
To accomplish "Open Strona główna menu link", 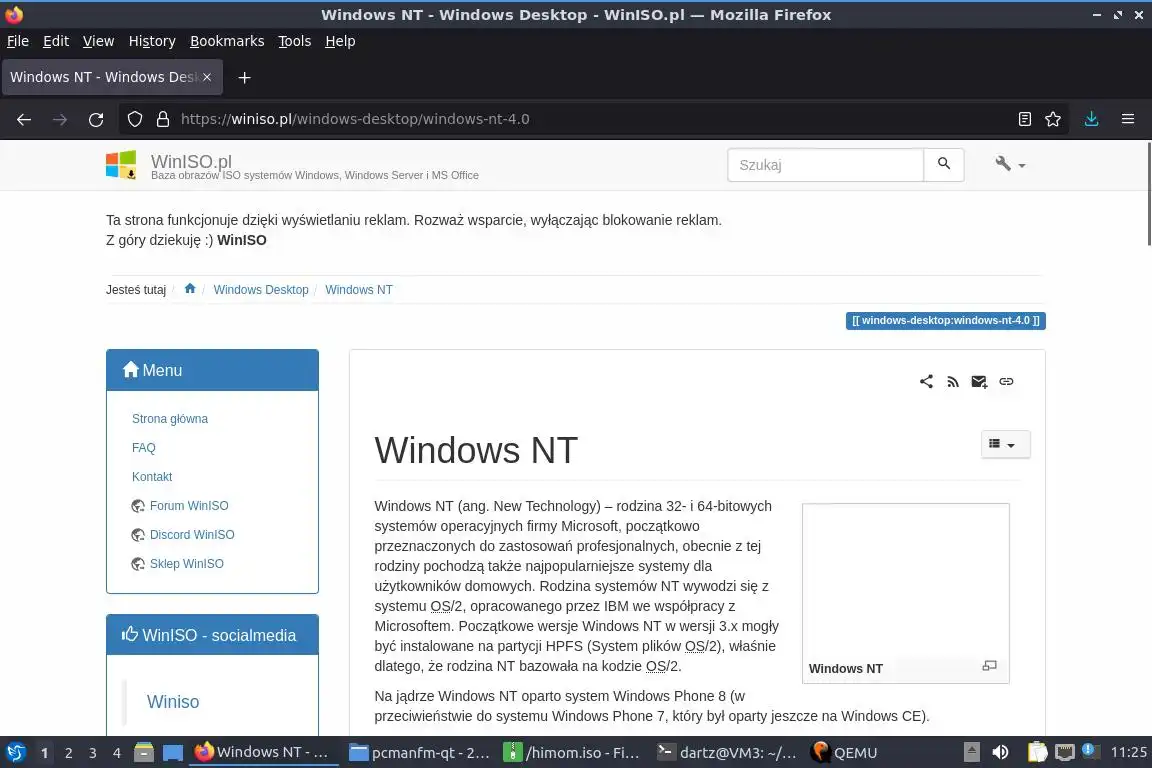I will pyautogui.click(x=170, y=419).
